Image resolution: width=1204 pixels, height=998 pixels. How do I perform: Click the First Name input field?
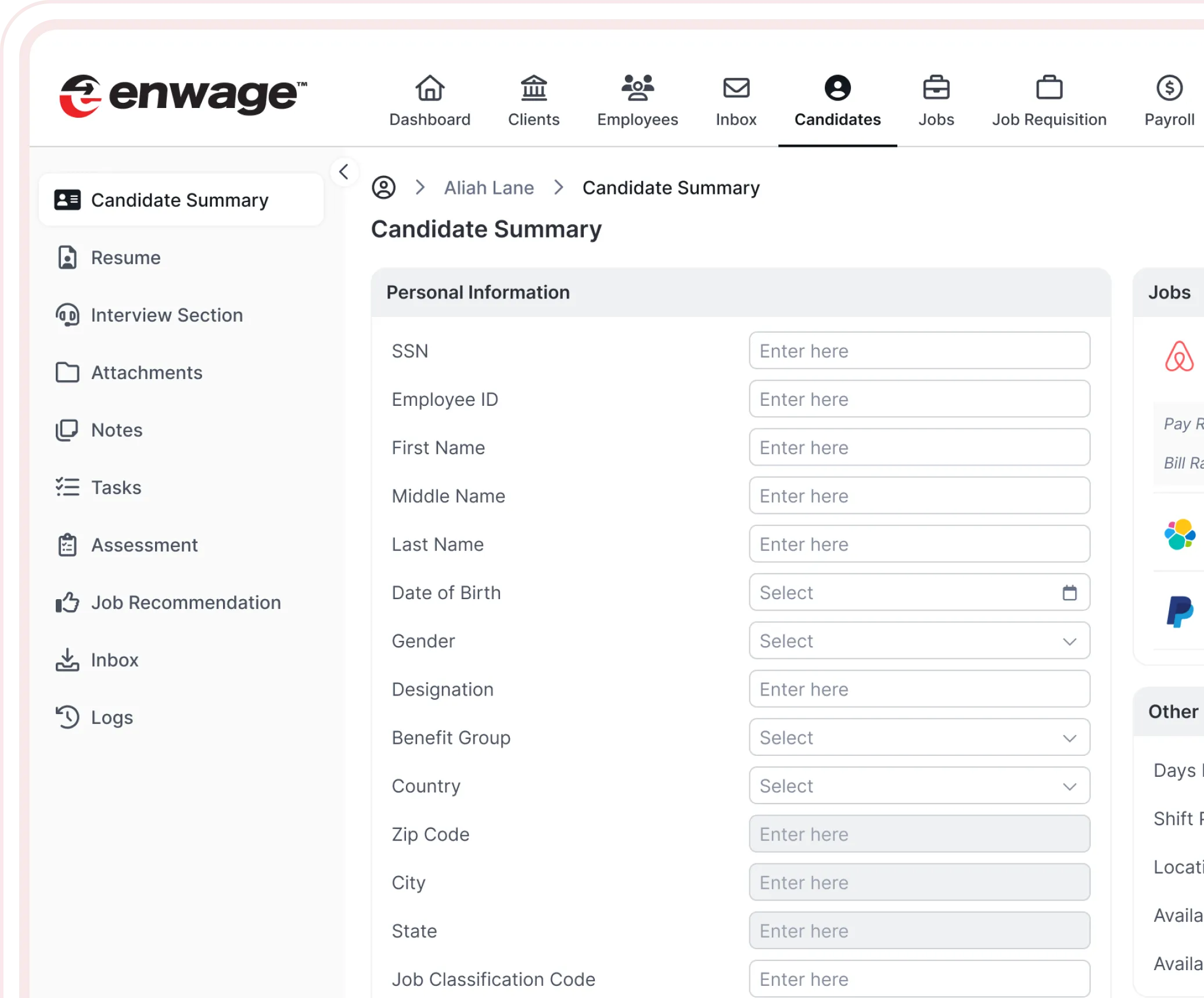pyautogui.click(x=919, y=448)
